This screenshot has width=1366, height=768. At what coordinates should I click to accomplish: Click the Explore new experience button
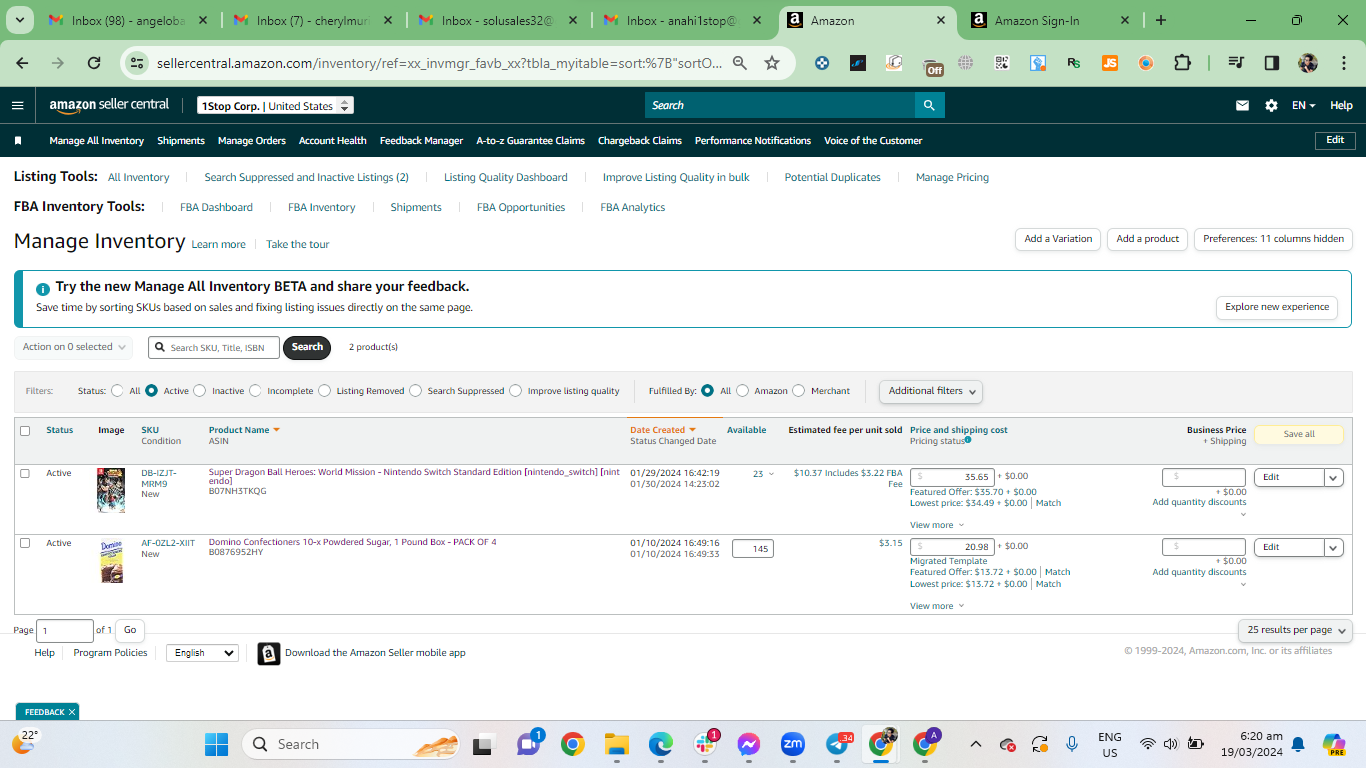pyautogui.click(x=1277, y=307)
